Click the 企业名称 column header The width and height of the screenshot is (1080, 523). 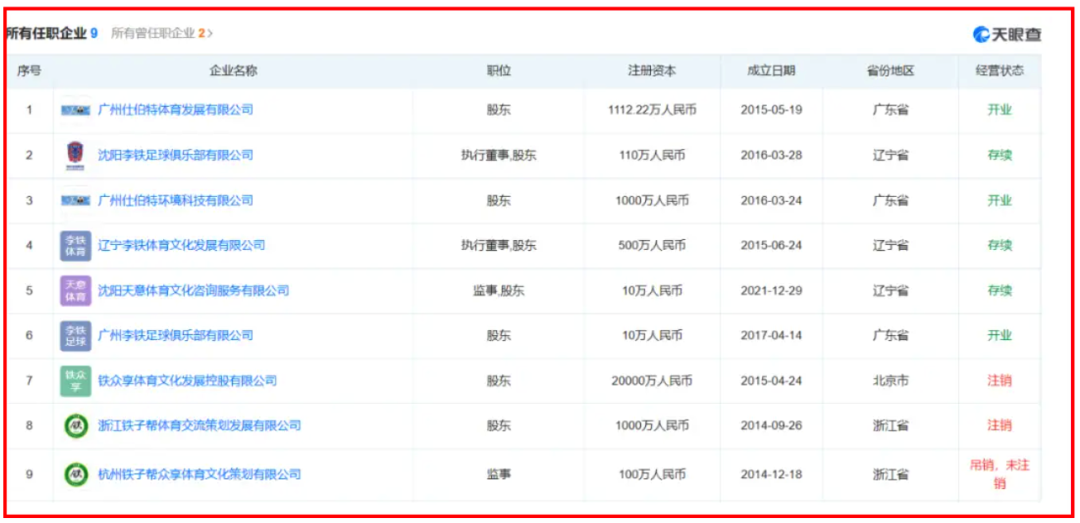(233, 71)
